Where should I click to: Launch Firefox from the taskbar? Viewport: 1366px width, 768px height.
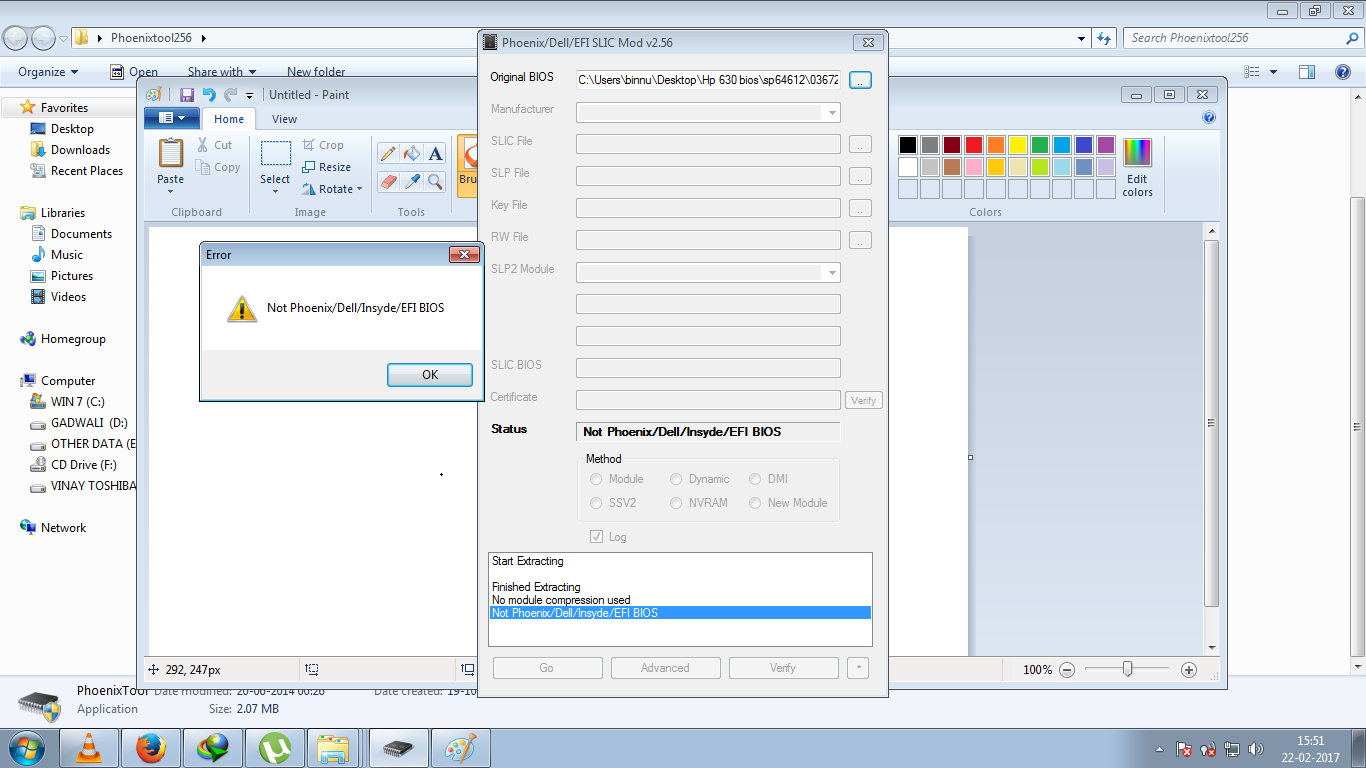pos(151,748)
